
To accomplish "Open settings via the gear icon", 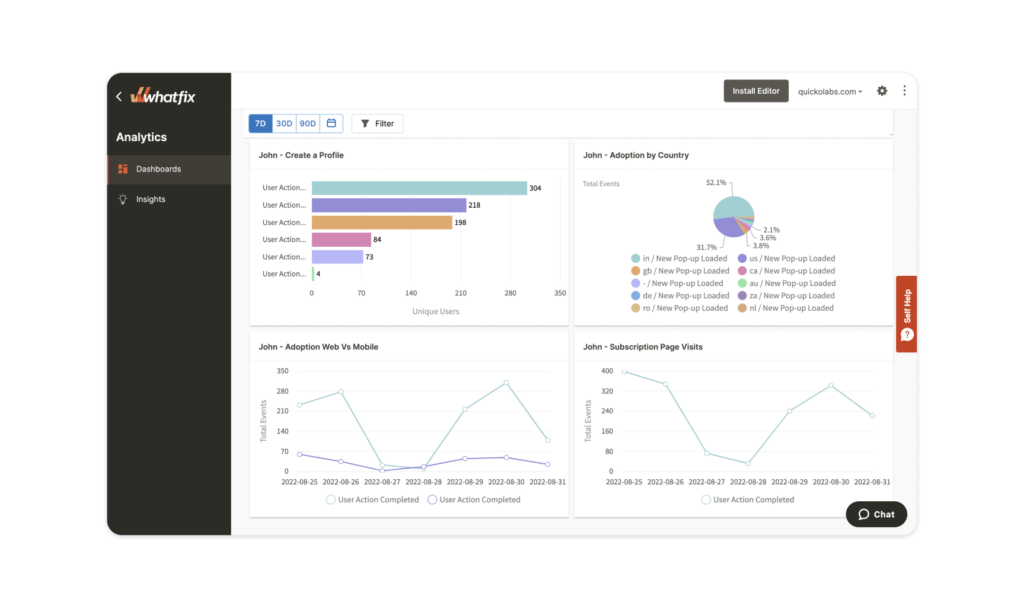I will (882, 91).
